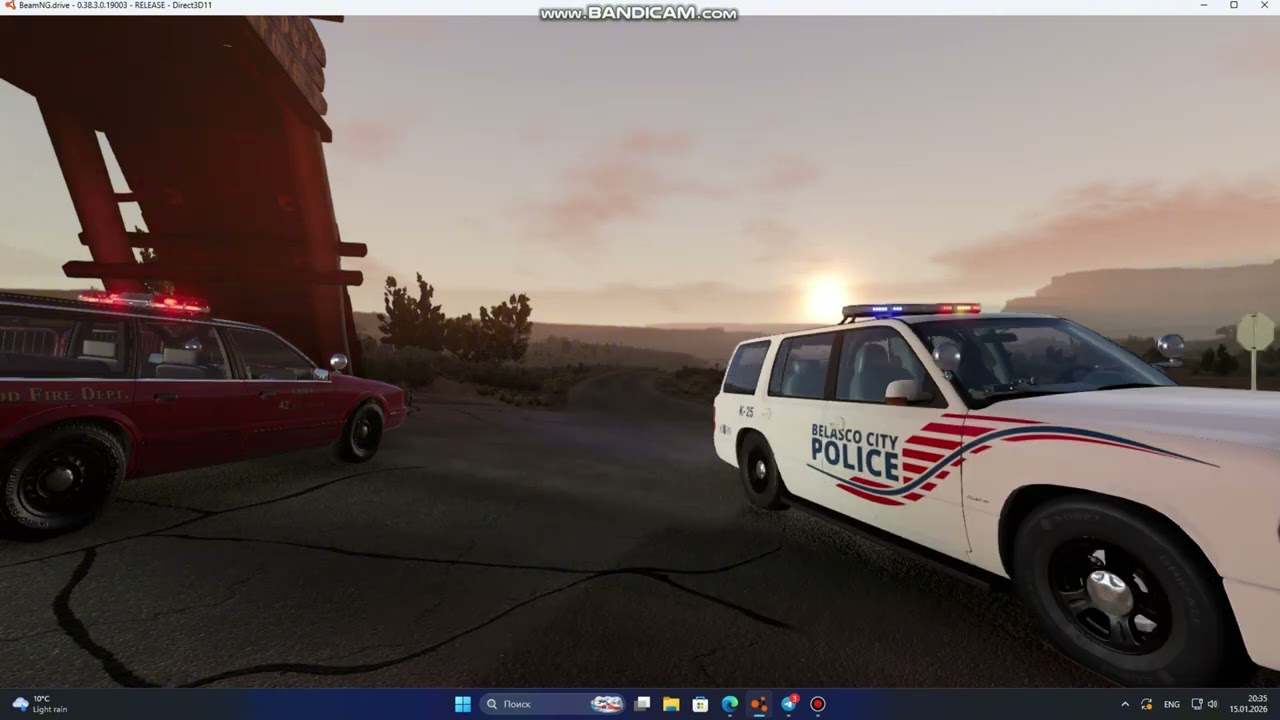Minimize the BeamNG.drive window

1204,5
